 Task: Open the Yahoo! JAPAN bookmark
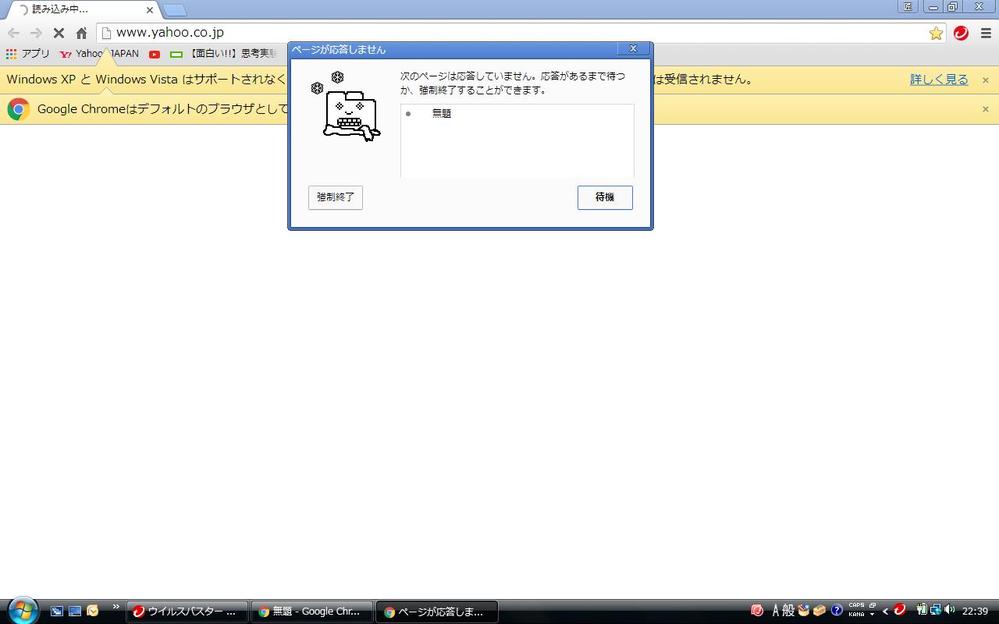[100, 54]
